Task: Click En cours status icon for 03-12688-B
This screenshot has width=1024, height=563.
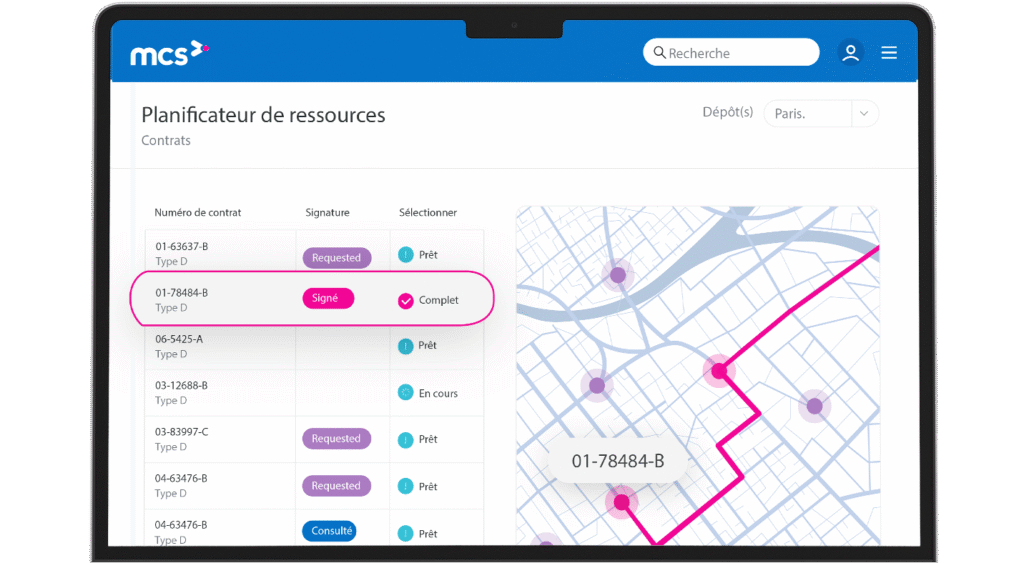Action: pyautogui.click(x=406, y=393)
